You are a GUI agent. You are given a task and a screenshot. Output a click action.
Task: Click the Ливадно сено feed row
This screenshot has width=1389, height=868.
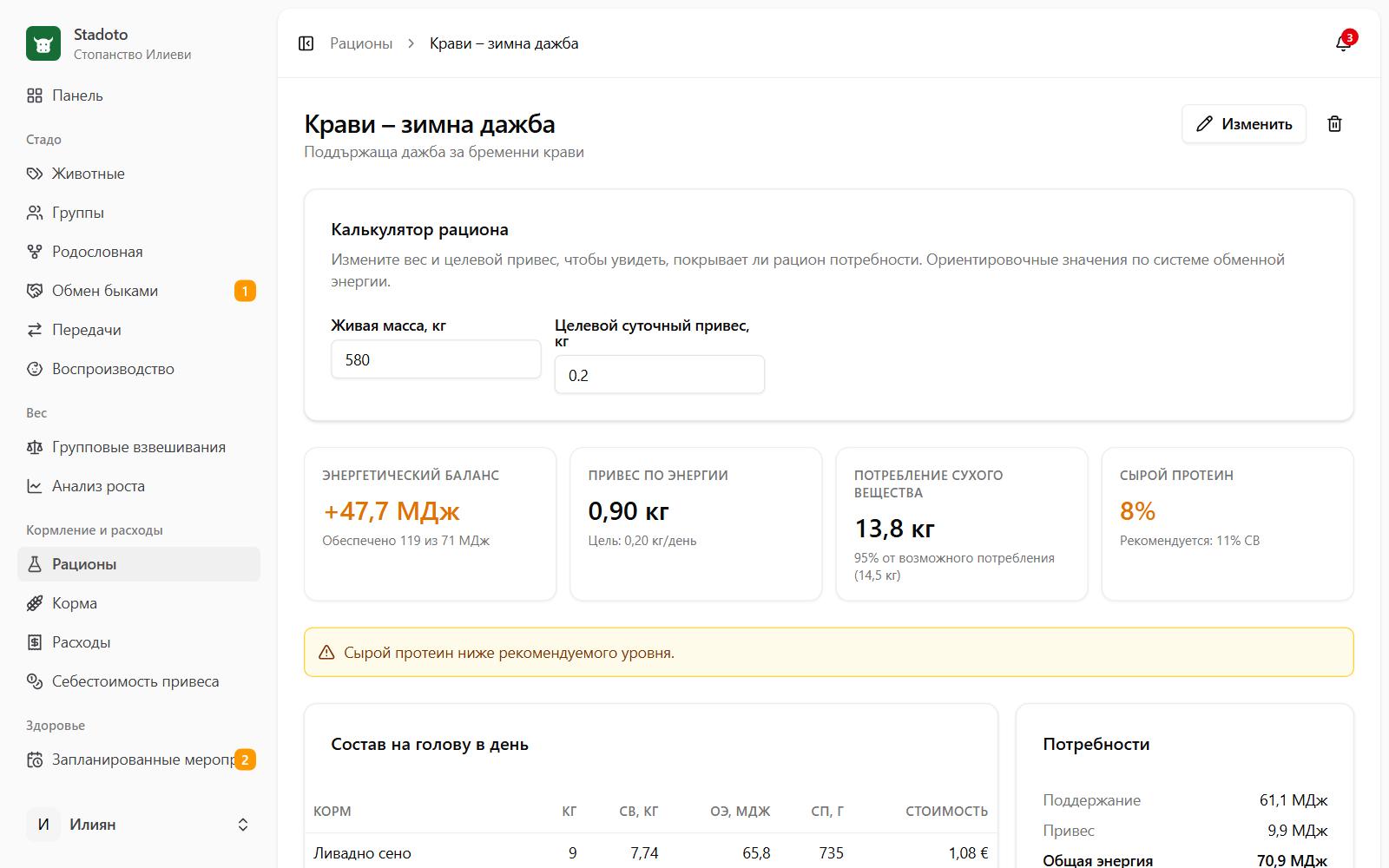[651, 853]
